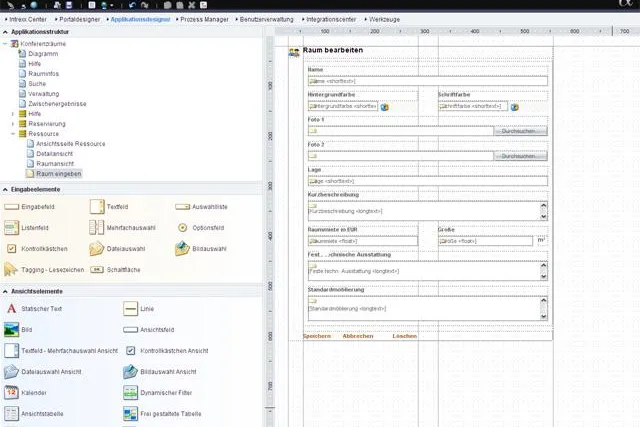Viewport: 640px width, 427px height.
Task: Open Detailansicht page in tree
Action: pyautogui.click(x=50, y=154)
